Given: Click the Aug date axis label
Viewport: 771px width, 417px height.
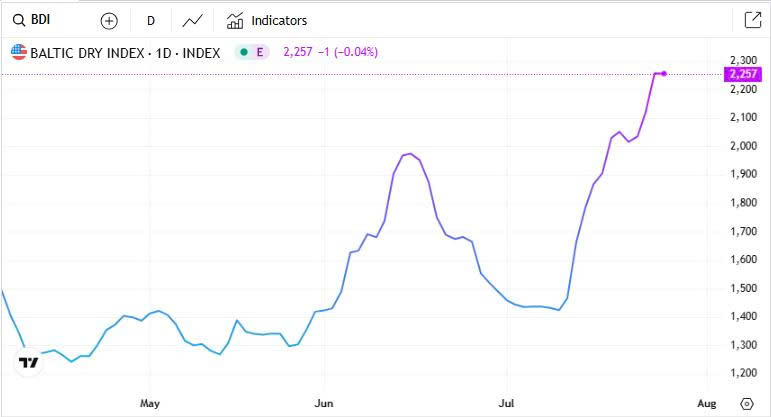Looking at the screenshot, I should 707,403.
